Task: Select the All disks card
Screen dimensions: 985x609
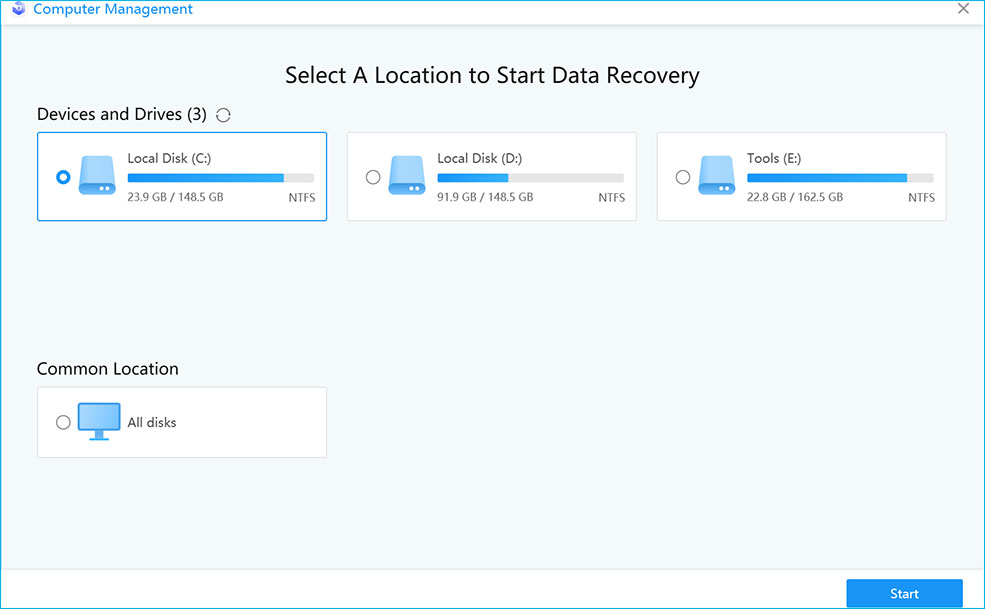Action: tap(181, 421)
